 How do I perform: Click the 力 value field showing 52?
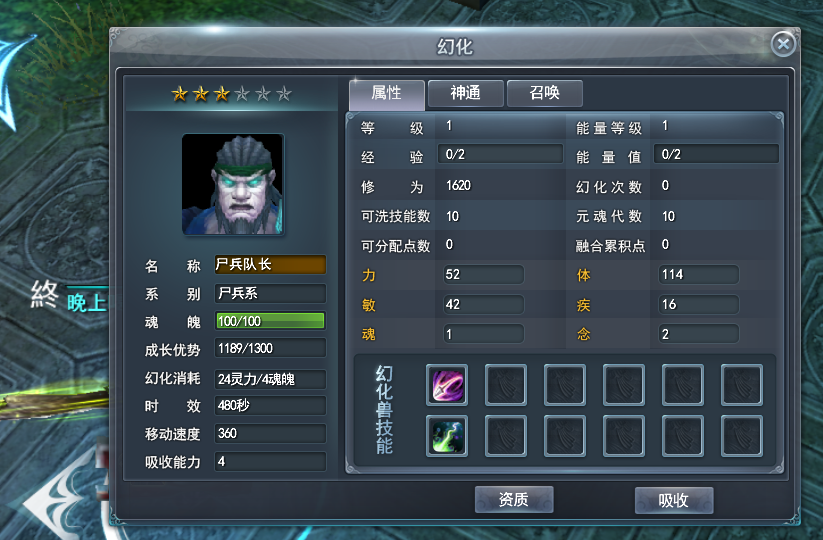[x=484, y=274]
